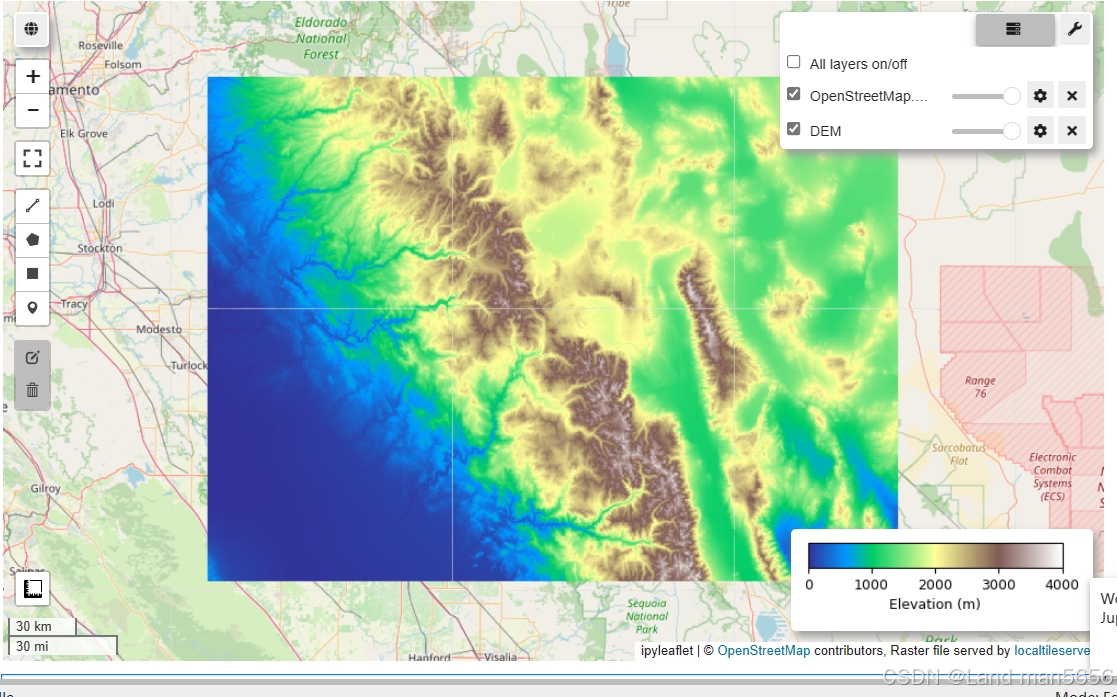Check the All layers on/off checkbox
1117x697 pixels.
click(793, 61)
